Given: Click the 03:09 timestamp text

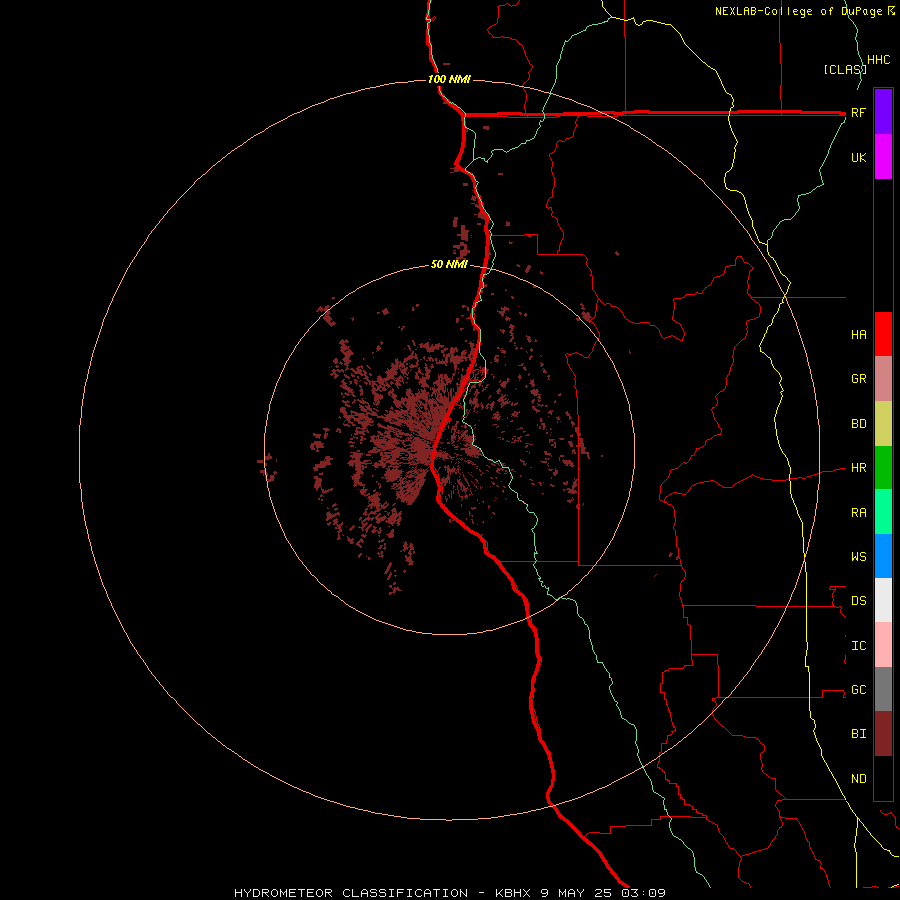Looking at the screenshot, I should (642, 893).
